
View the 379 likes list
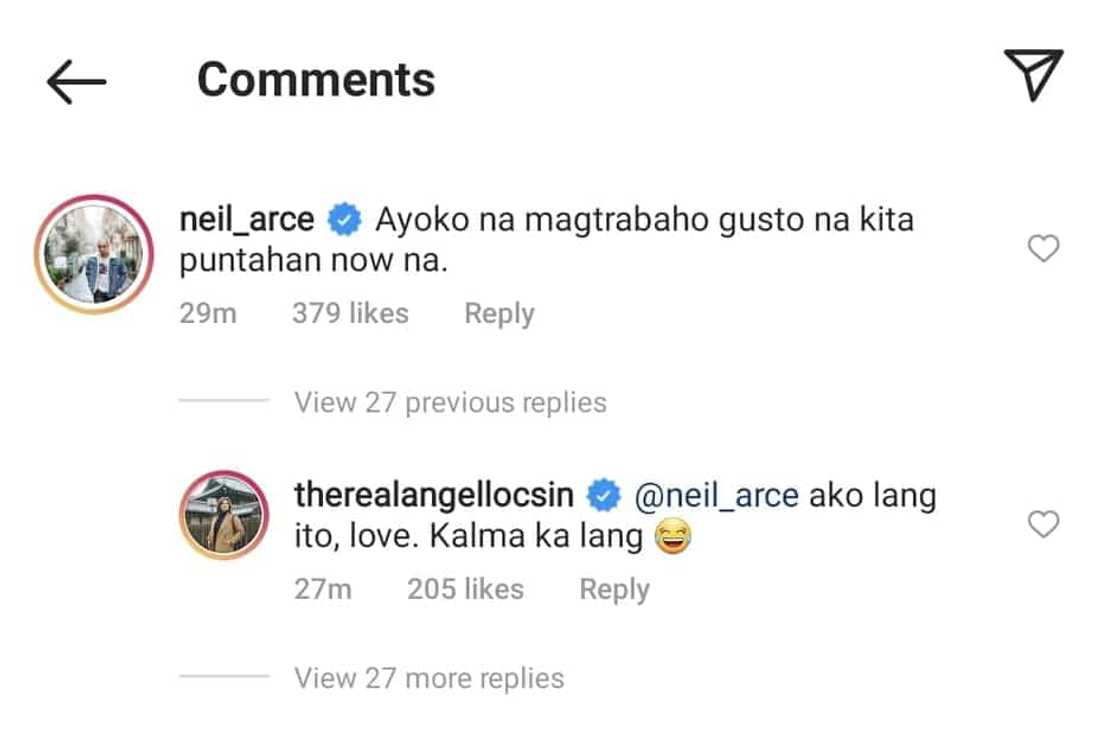point(350,314)
